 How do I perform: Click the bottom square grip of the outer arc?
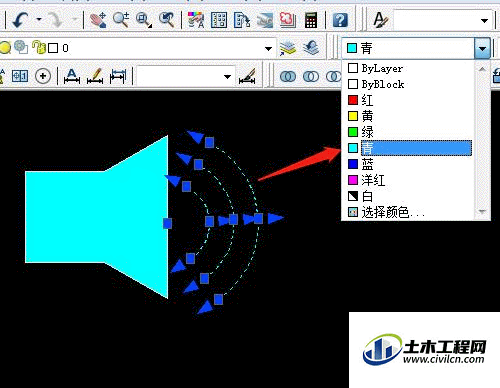point(218,299)
